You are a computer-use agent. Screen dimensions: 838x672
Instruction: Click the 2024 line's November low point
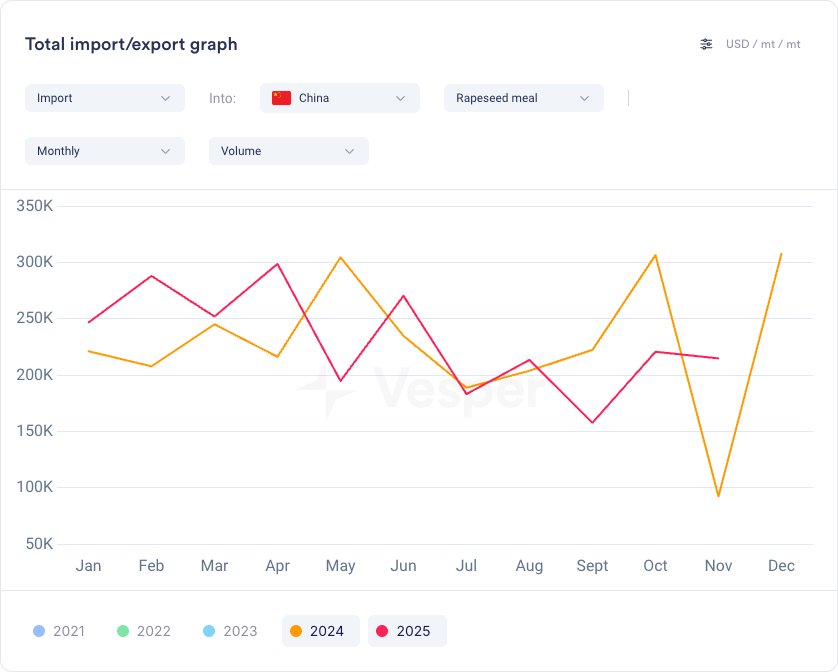click(718, 496)
